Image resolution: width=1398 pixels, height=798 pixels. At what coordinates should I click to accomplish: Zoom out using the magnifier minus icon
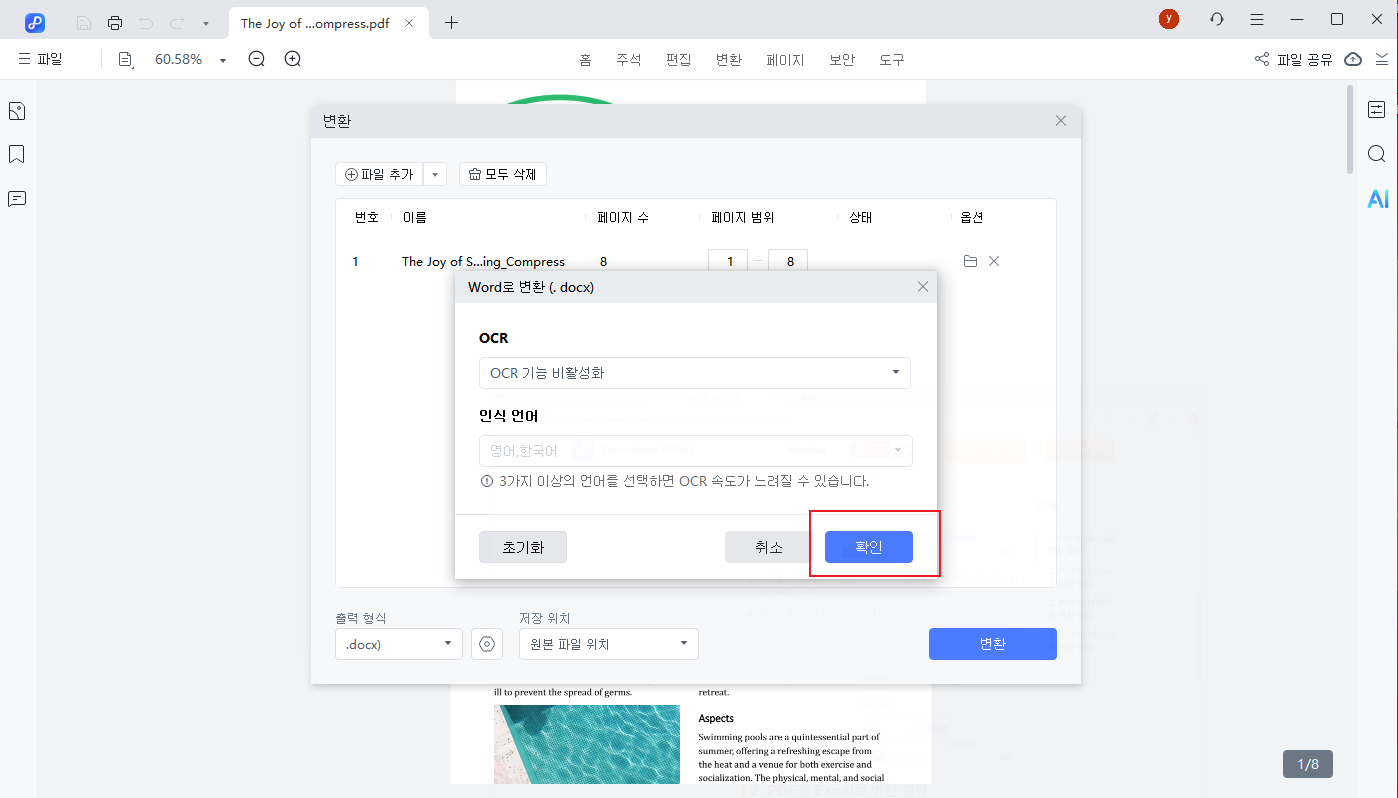(256, 59)
